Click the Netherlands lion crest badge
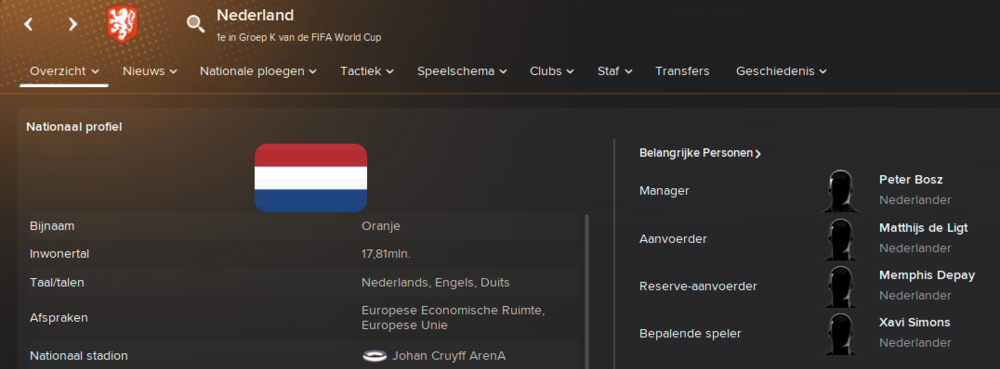The image size is (1000, 369). (122, 24)
